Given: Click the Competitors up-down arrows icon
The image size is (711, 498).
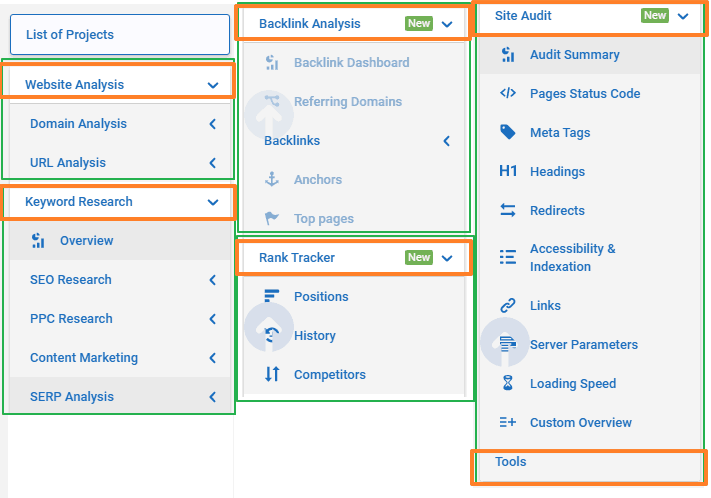Looking at the screenshot, I should (272, 374).
